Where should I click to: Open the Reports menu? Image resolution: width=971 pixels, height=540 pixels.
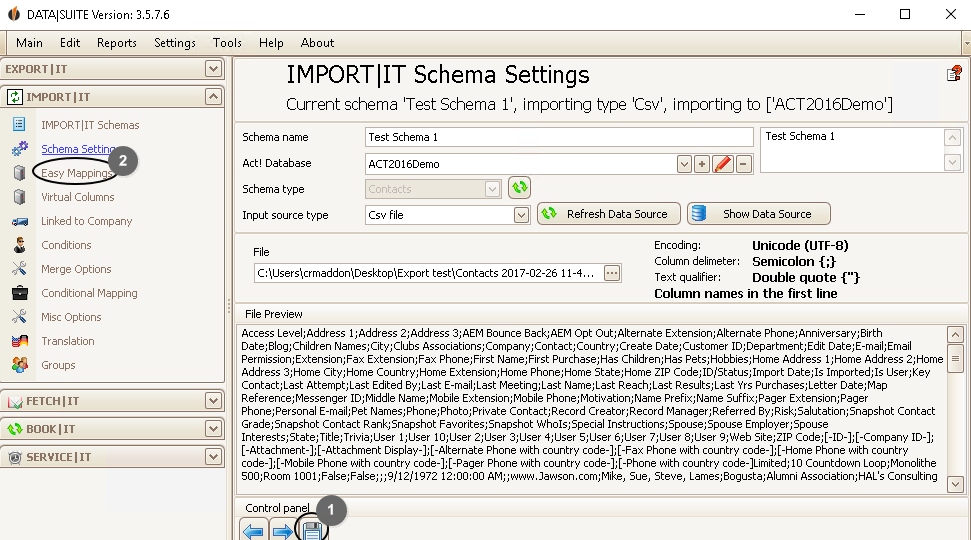click(116, 43)
